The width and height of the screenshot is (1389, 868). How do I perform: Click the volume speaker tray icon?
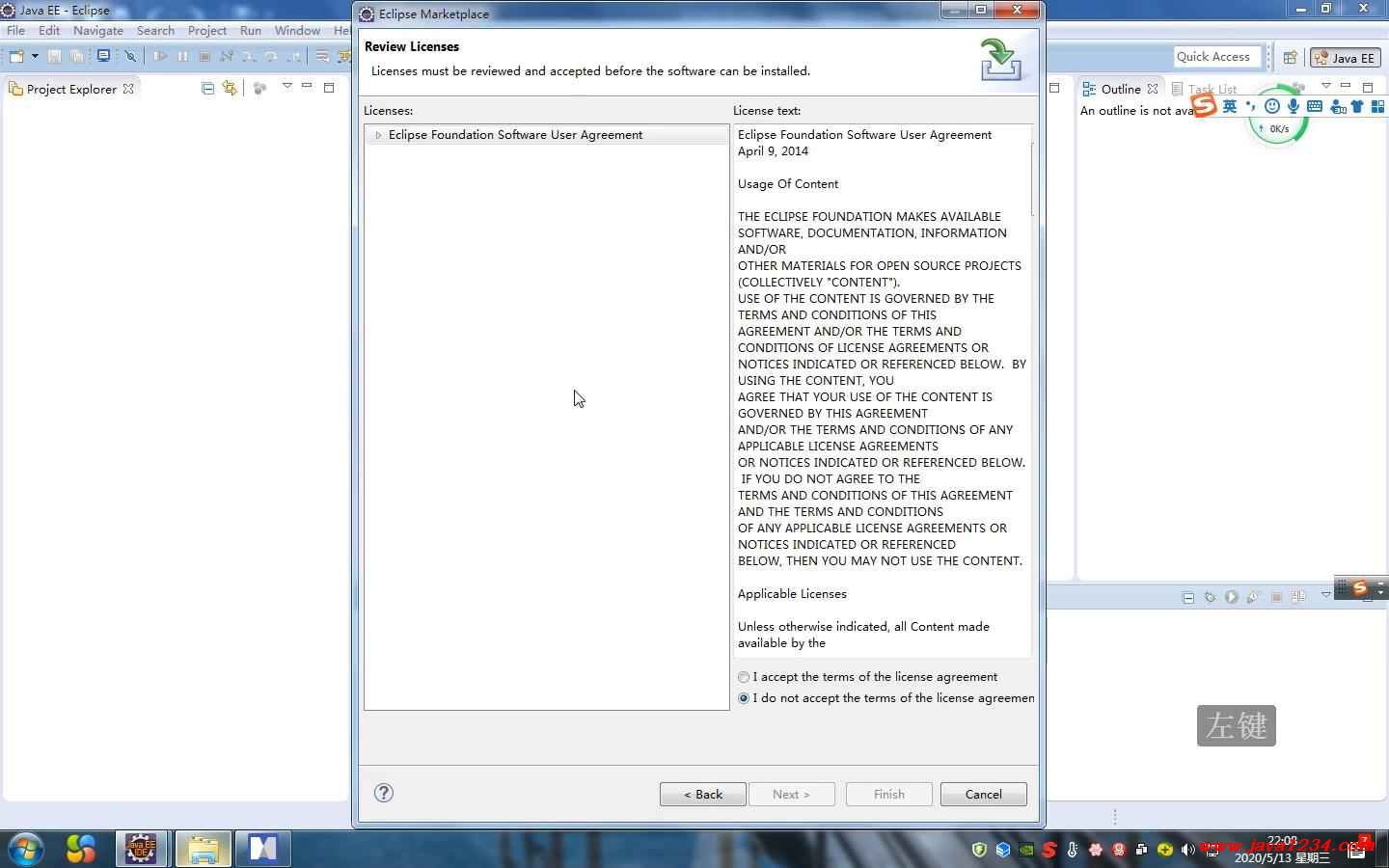tap(1187, 850)
